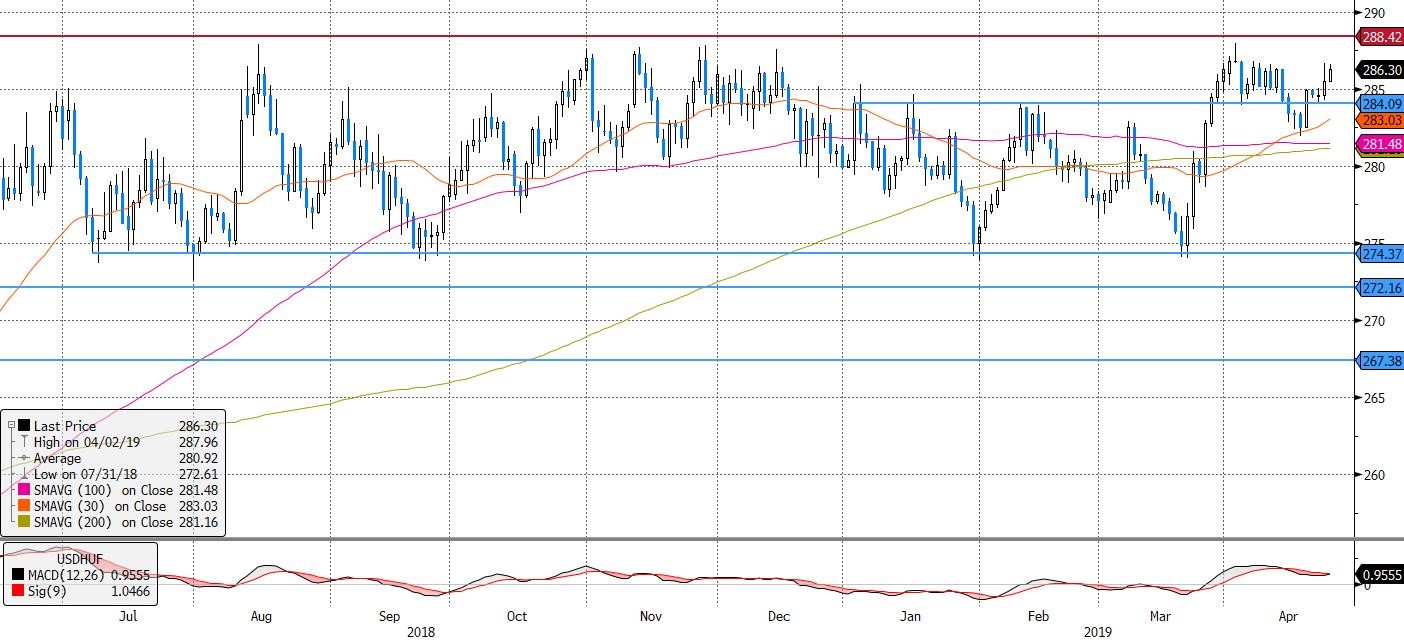Image resolution: width=1404 pixels, height=640 pixels.
Task: Select the orange 283.03 moving average tag
Action: tap(1379, 119)
